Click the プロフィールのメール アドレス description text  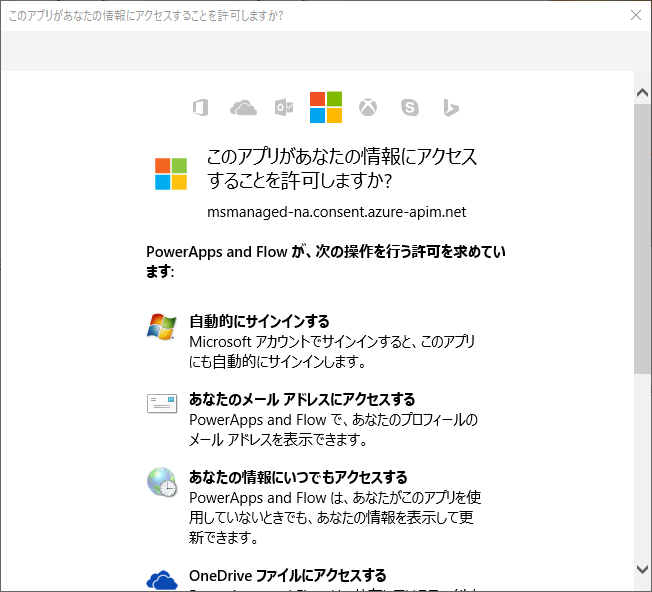pos(333,429)
